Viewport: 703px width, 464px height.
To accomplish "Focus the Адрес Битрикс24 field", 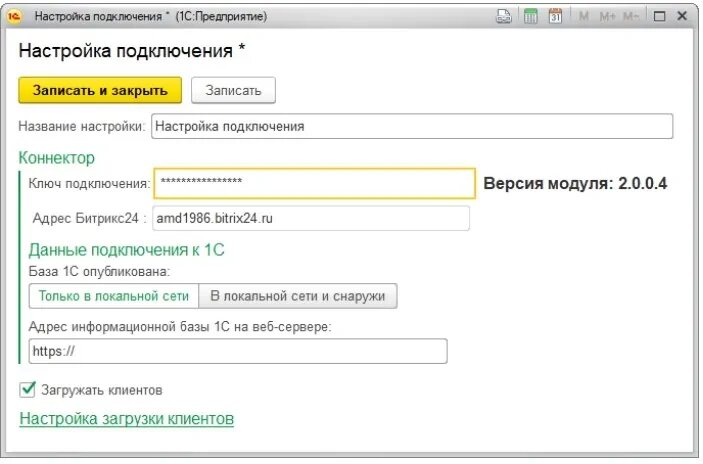I will (x=311, y=218).
